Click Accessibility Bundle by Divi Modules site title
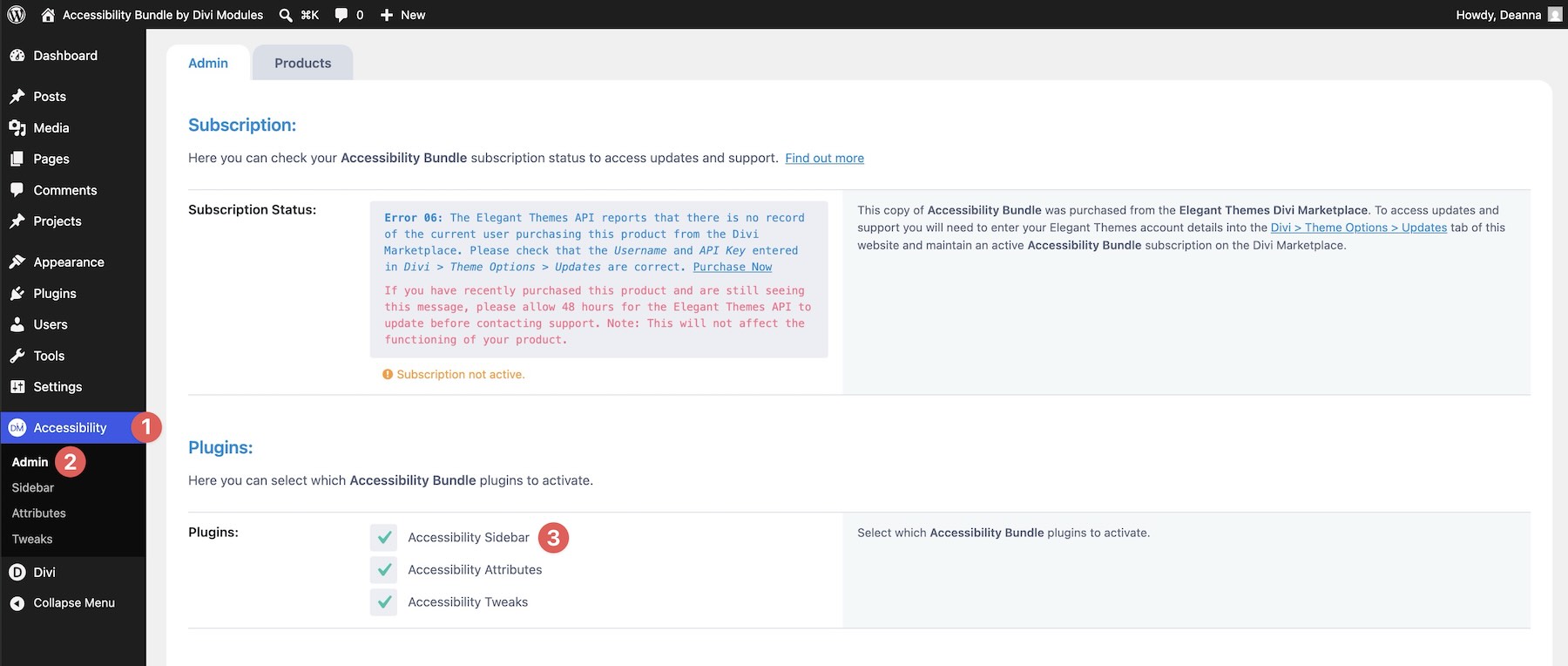 (163, 15)
